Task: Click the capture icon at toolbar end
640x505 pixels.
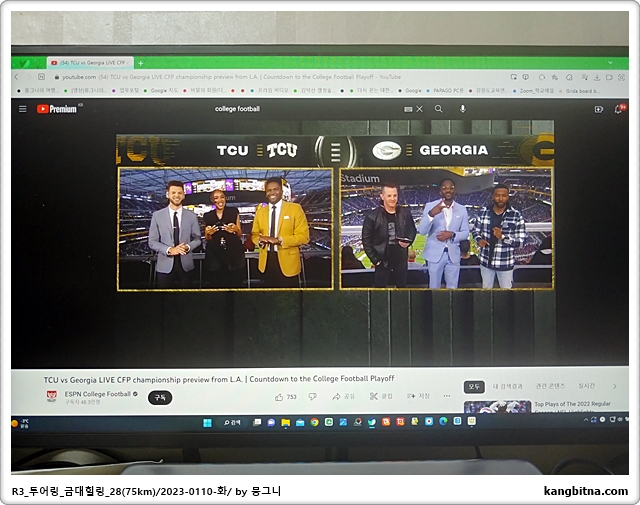Action: [x=621, y=77]
